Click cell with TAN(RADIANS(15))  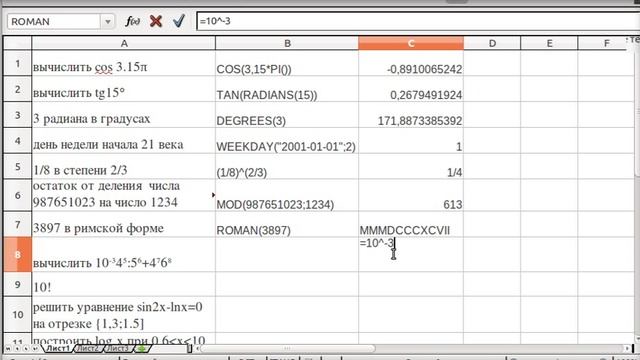pos(287,89)
